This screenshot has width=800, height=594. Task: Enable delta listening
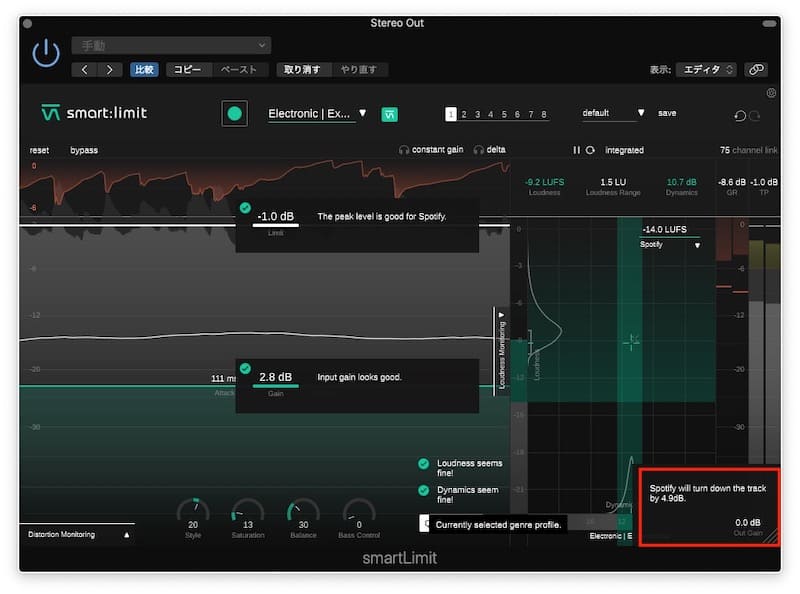pos(489,150)
